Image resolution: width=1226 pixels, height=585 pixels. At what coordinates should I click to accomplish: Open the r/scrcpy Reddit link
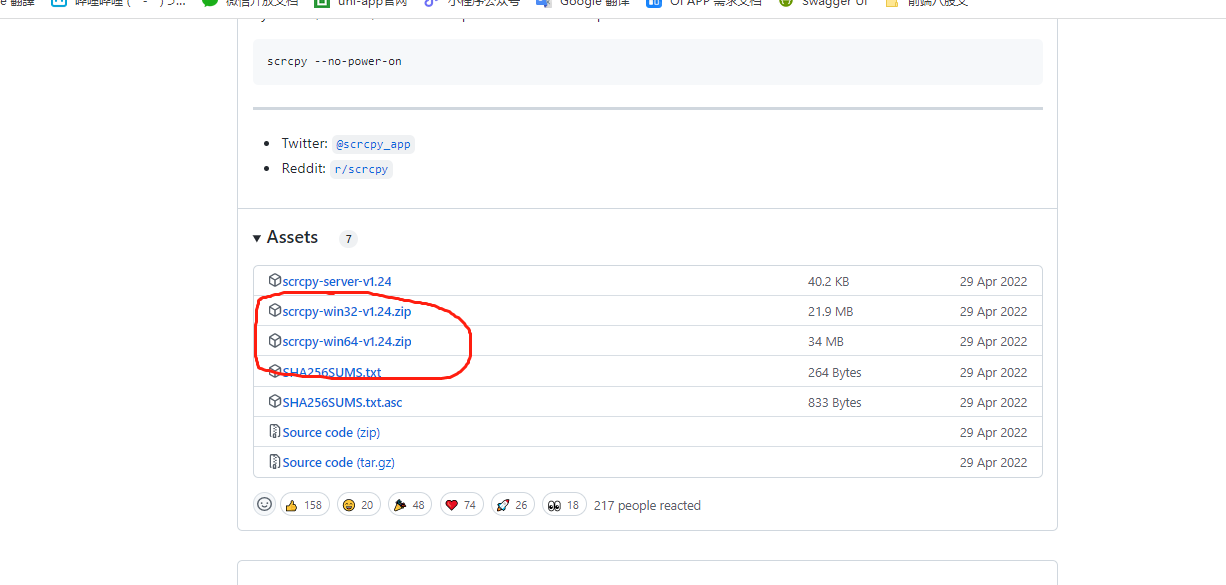[x=361, y=169]
